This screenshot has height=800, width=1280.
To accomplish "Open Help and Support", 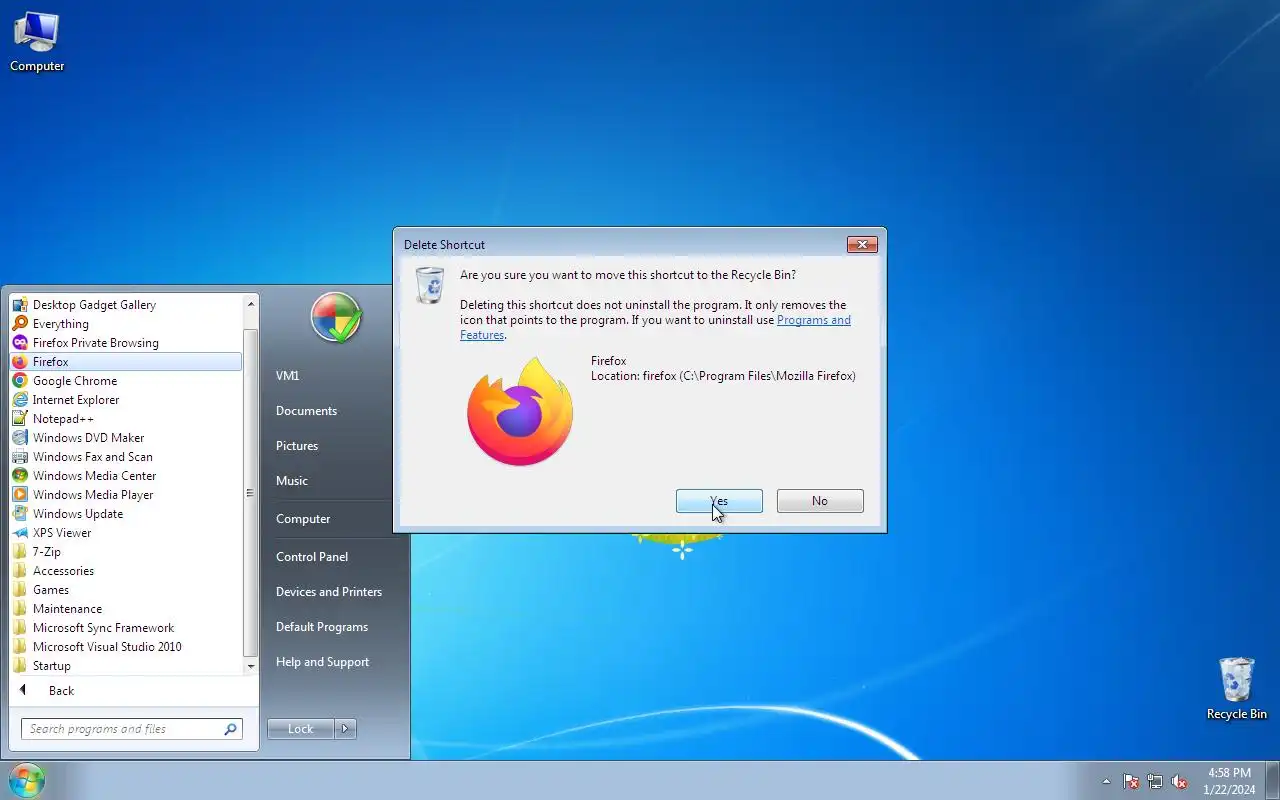I will 322,662.
